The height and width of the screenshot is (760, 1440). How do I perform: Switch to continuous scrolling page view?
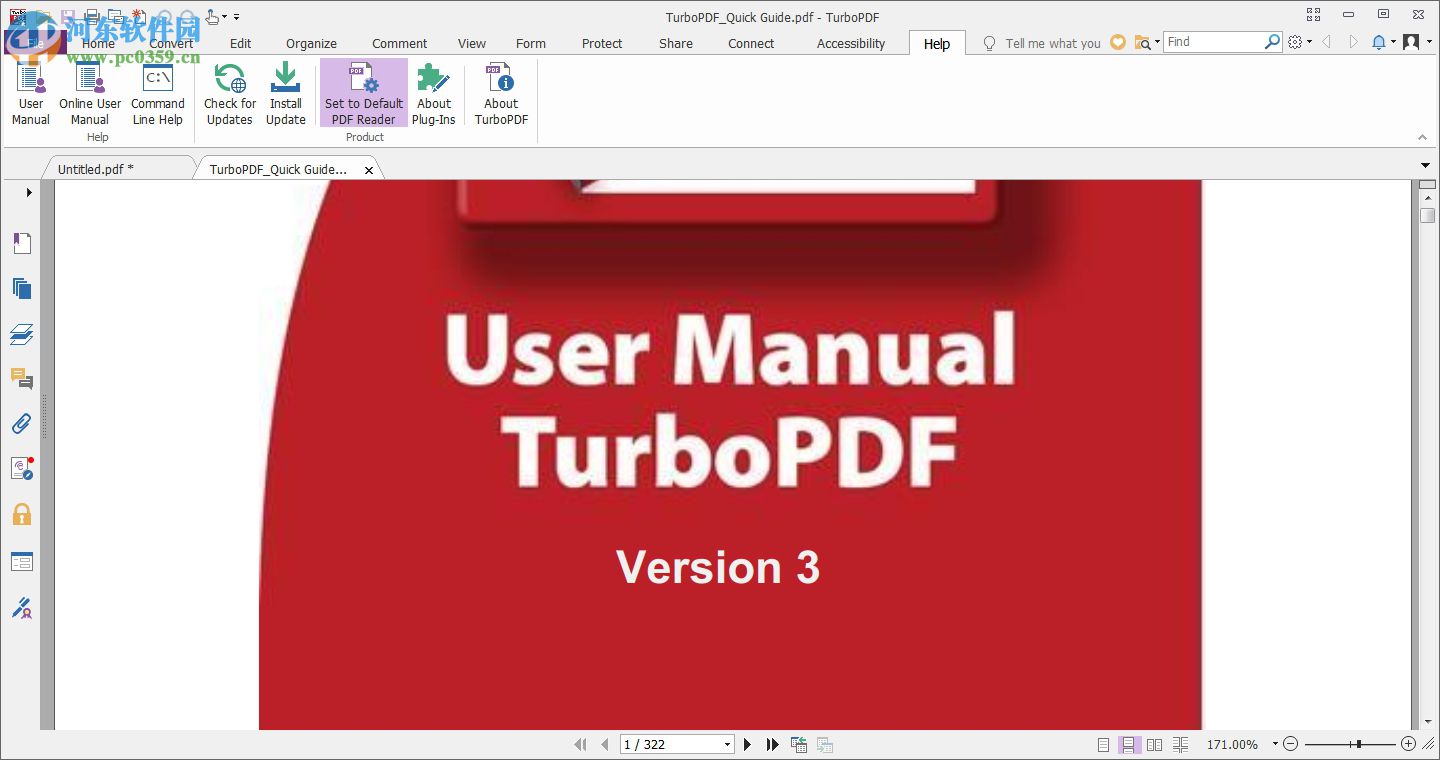(x=1129, y=744)
